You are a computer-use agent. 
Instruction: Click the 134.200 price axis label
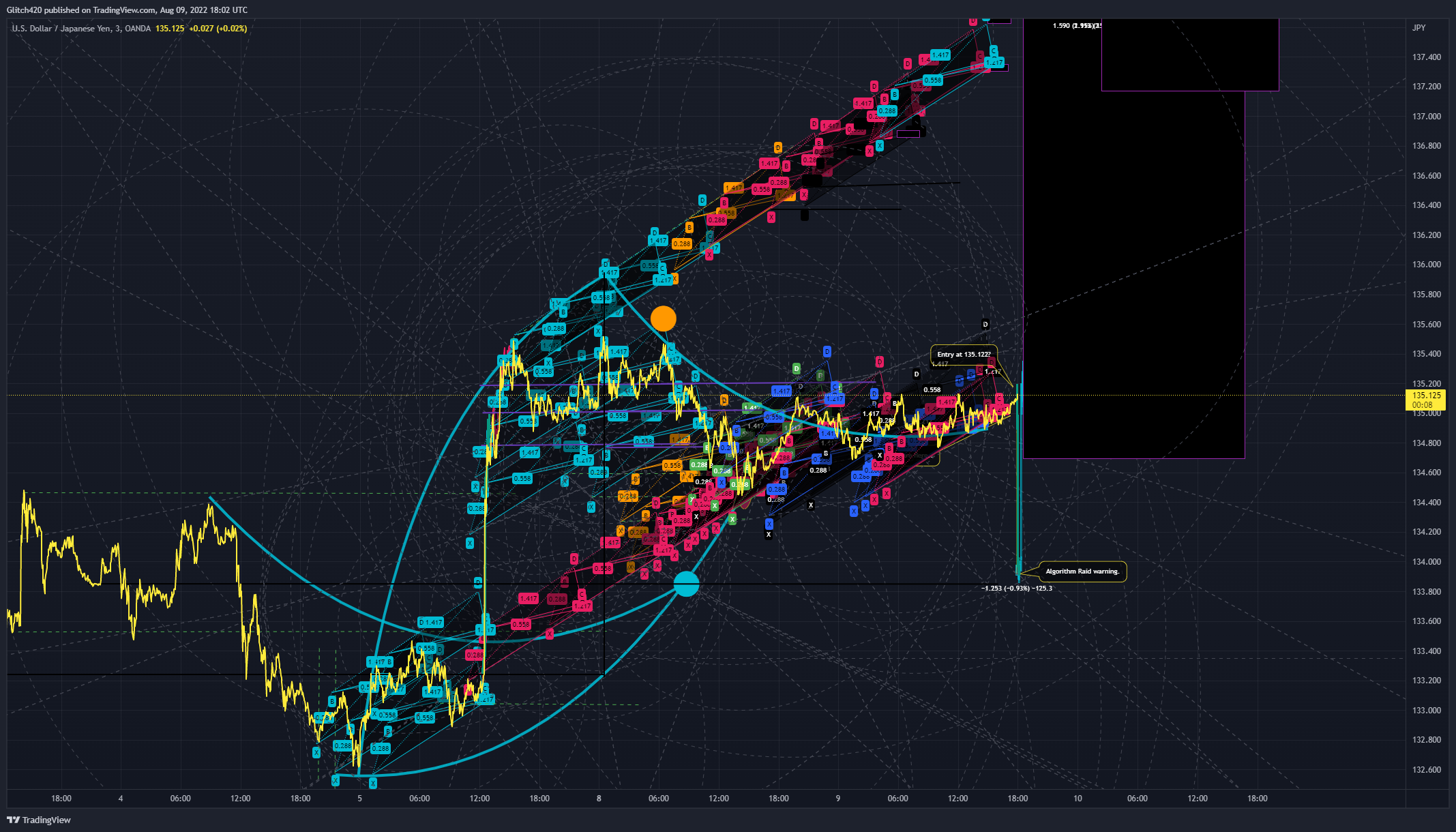[x=1427, y=532]
